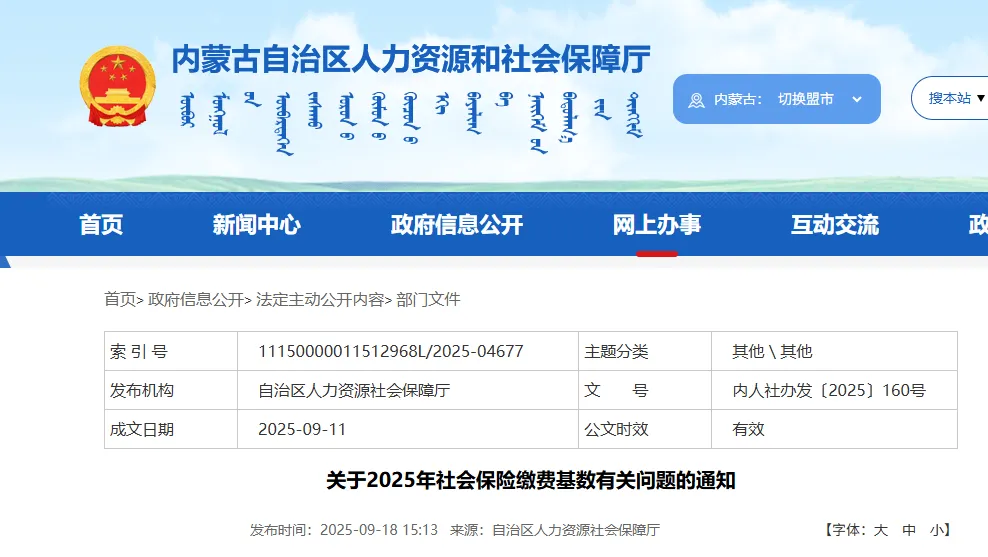Switch to the 网上办事 navigation tab
Image resolution: width=988 pixels, height=557 pixels.
[656, 225]
